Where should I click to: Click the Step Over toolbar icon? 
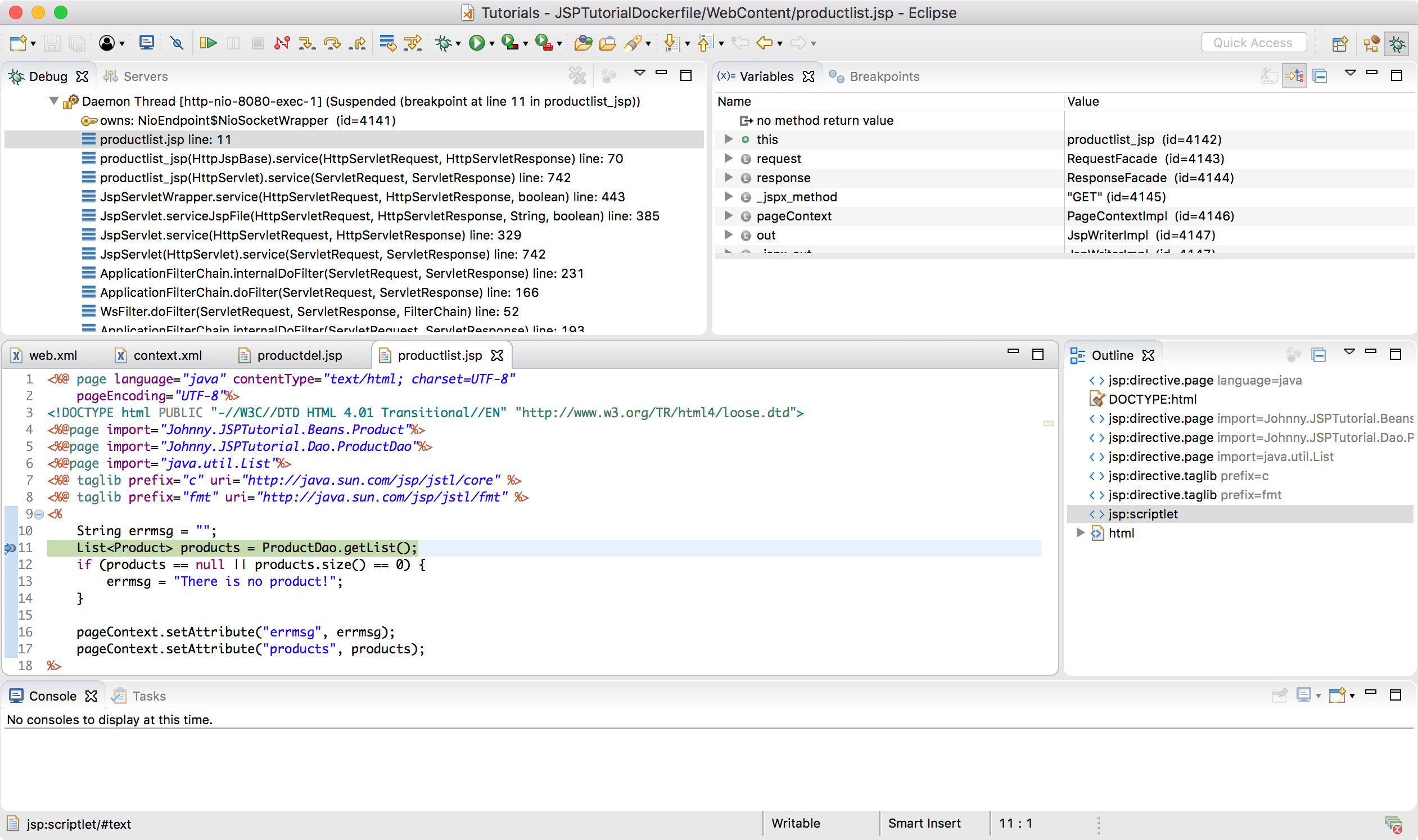tap(332, 43)
